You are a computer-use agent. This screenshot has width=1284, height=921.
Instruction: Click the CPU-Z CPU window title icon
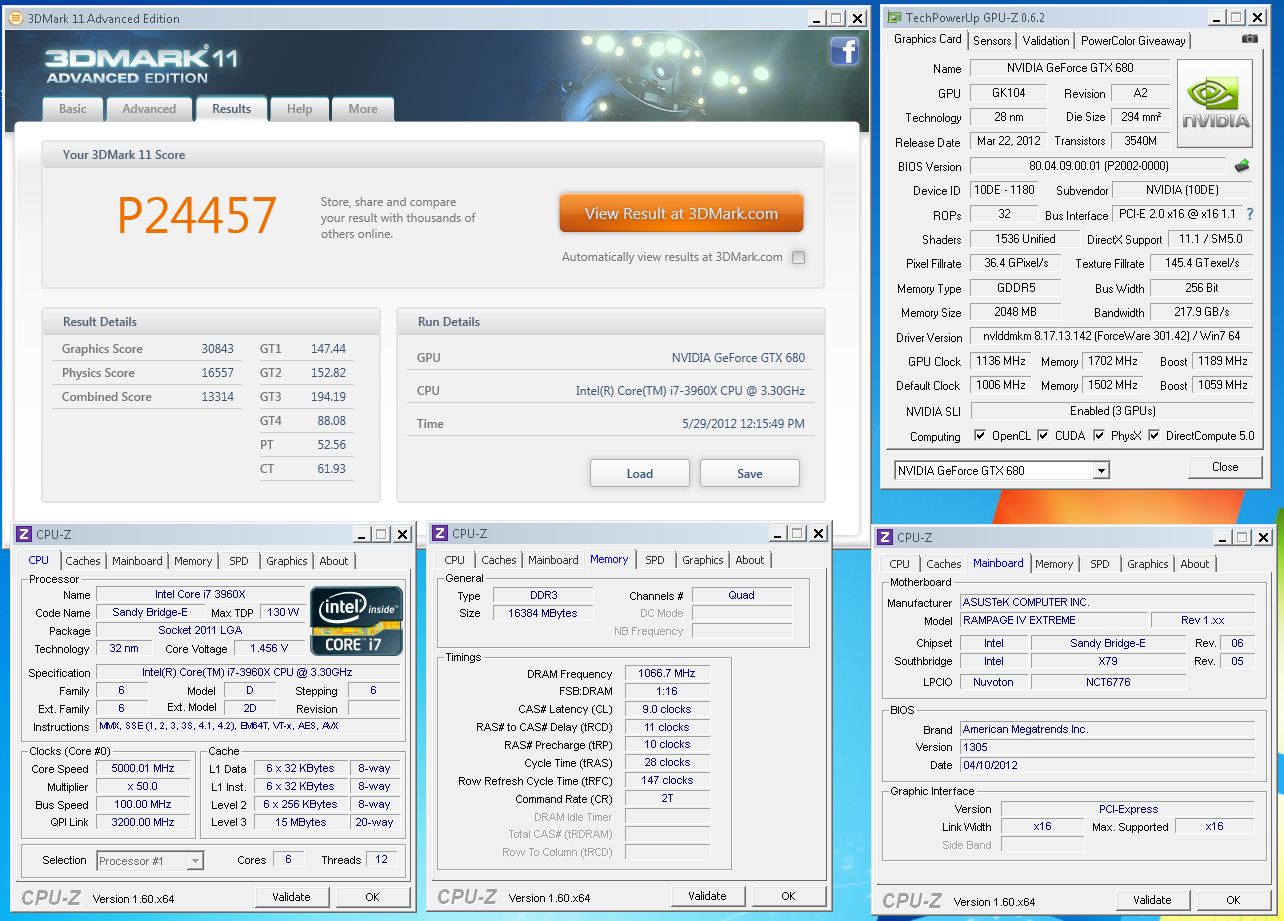24,535
